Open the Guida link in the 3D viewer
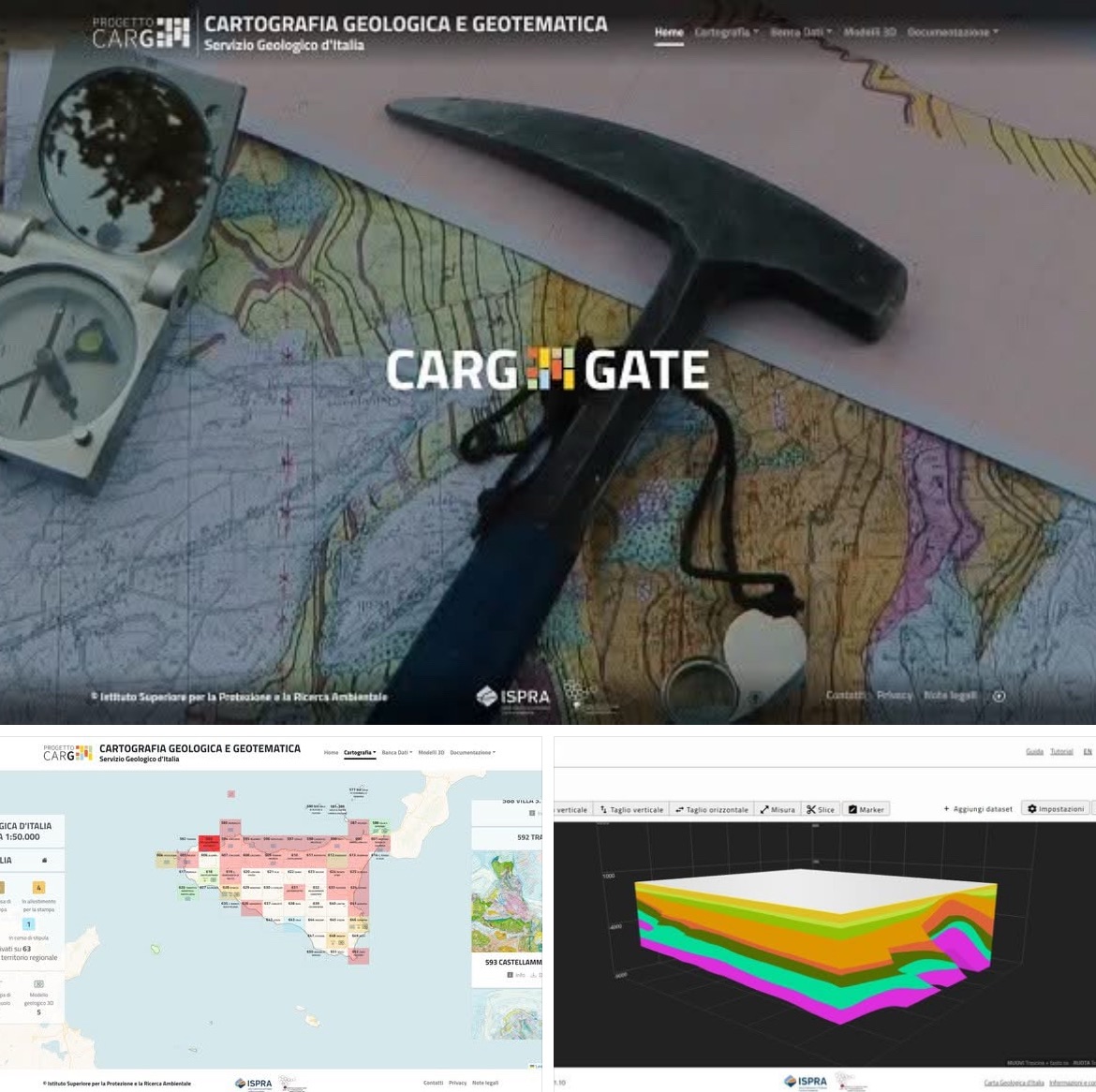The height and width of the screenshot is (1092, 1096). (x=1034, y=752)
